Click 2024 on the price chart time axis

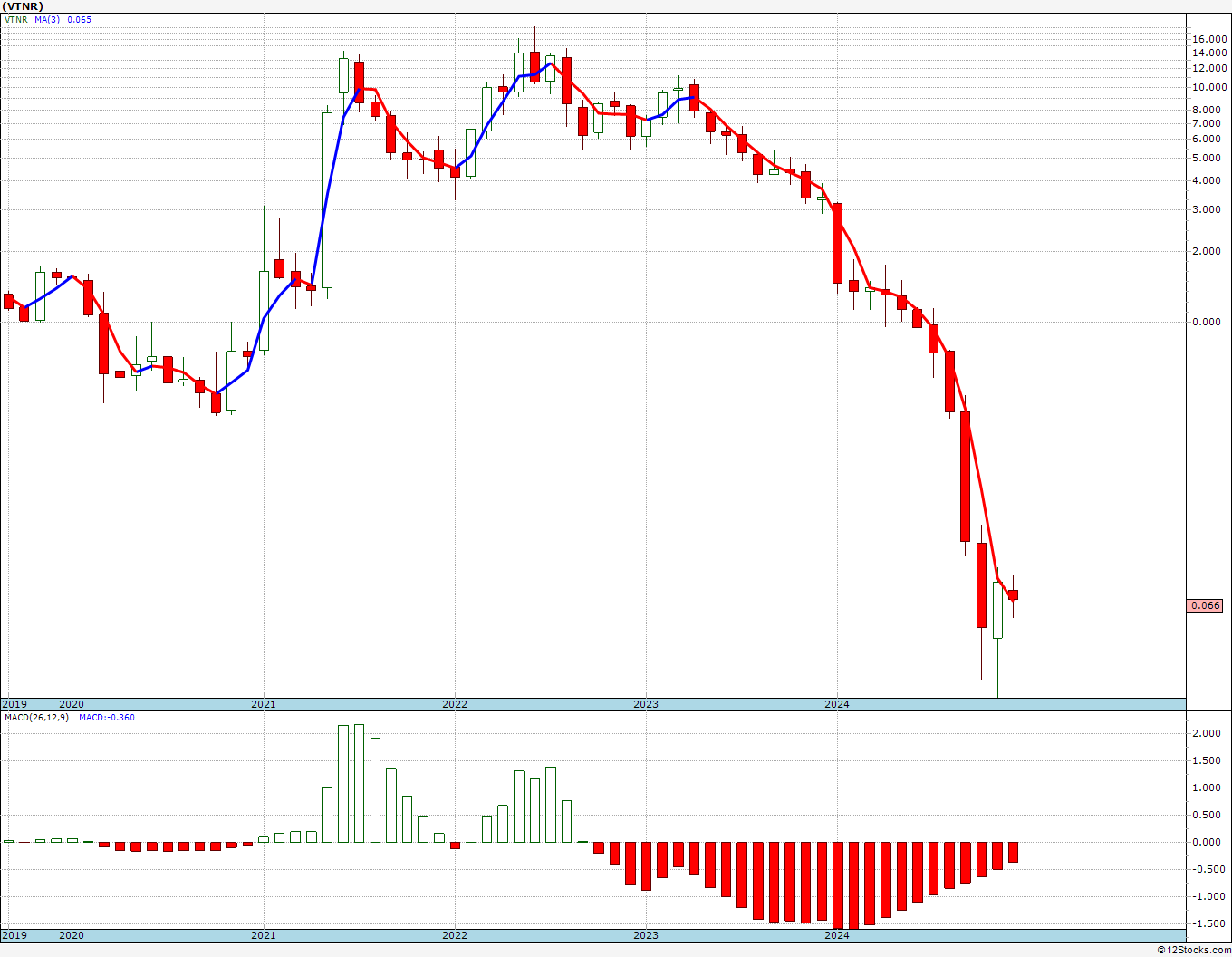pyautogui.click(x=837, y=704)
